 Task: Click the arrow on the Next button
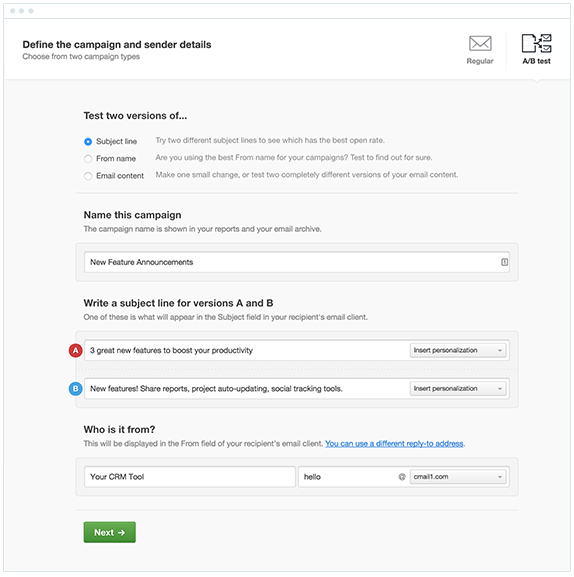122,532
